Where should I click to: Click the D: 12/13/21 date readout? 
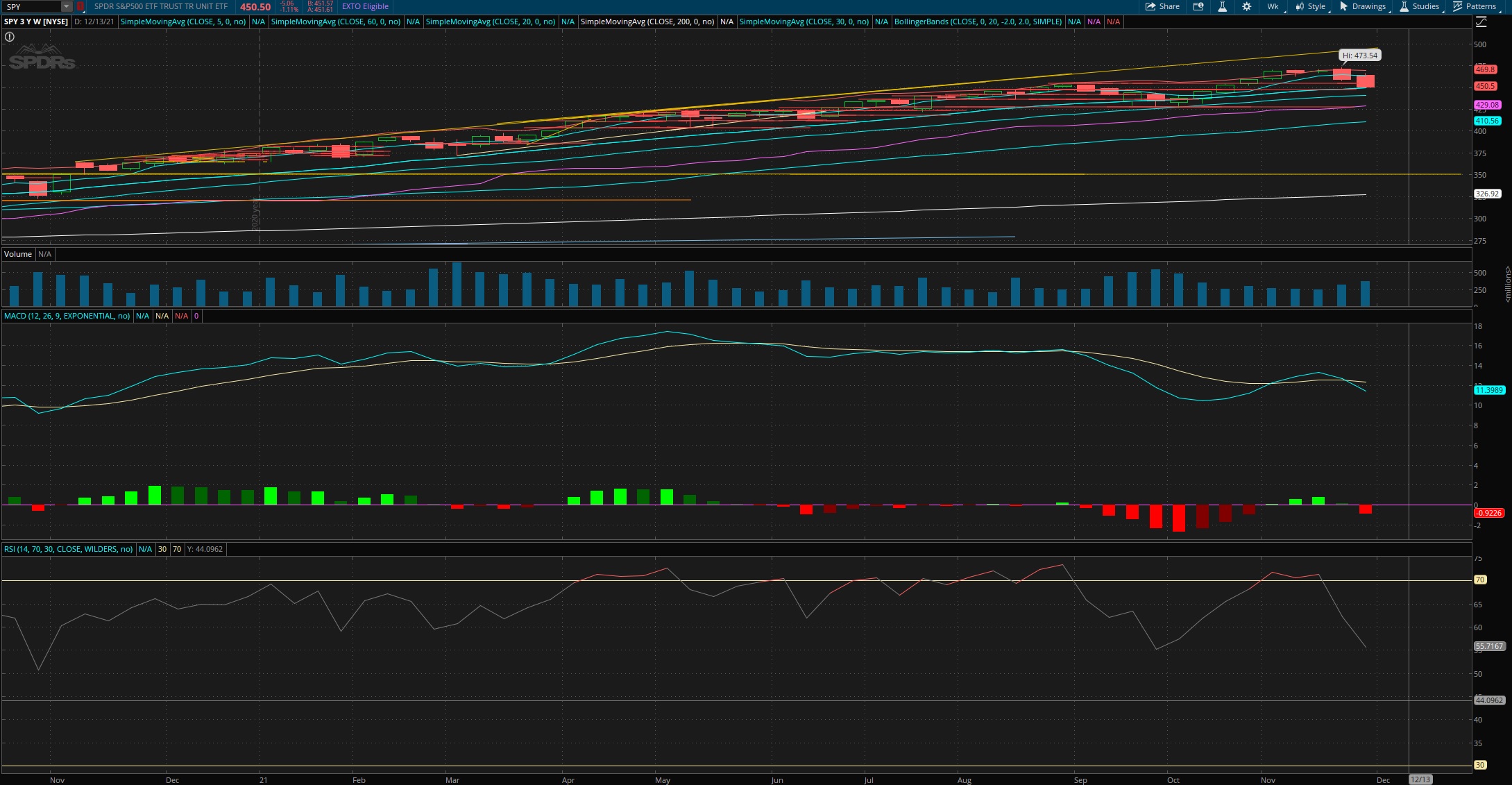tap(94, 22)
